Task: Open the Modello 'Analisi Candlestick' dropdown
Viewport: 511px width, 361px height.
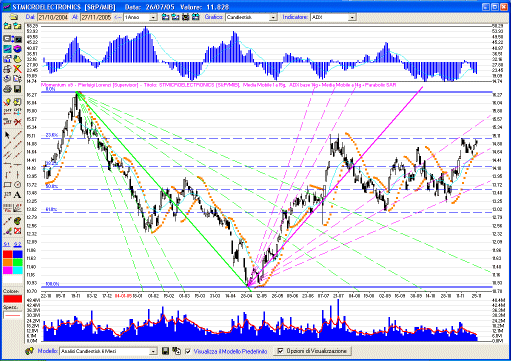Action: coord(153,351)
